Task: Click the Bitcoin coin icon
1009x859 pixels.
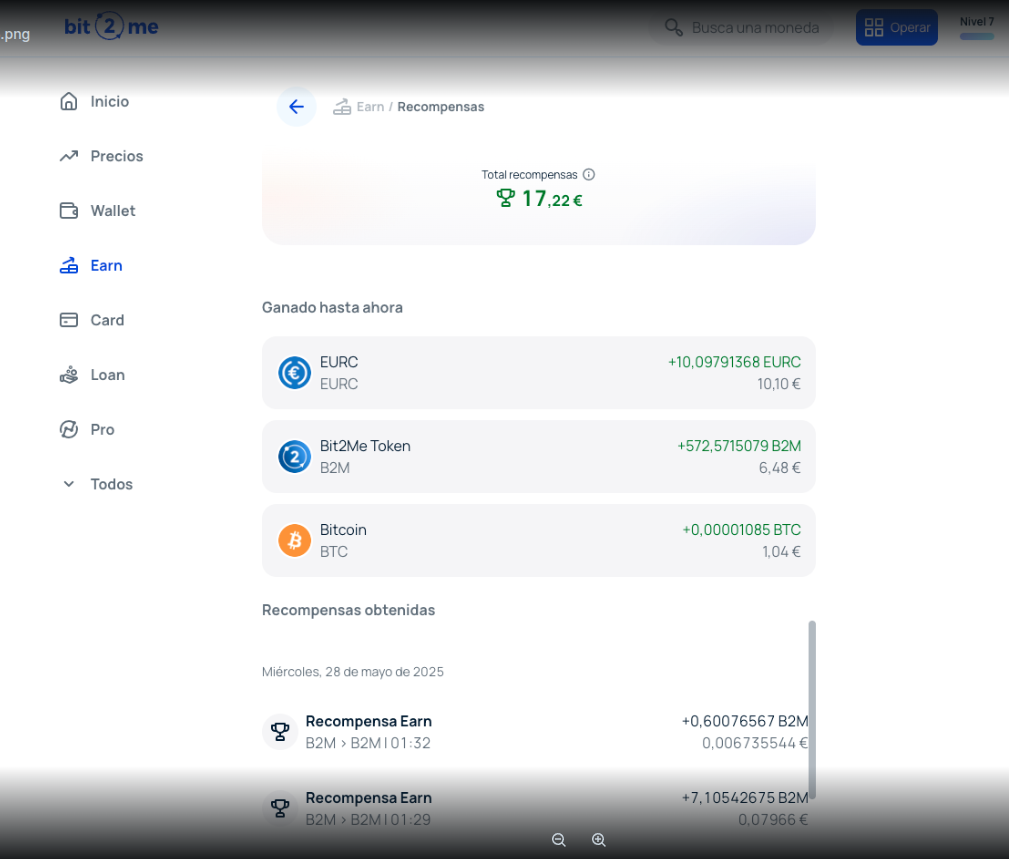Action: (295, 540)
